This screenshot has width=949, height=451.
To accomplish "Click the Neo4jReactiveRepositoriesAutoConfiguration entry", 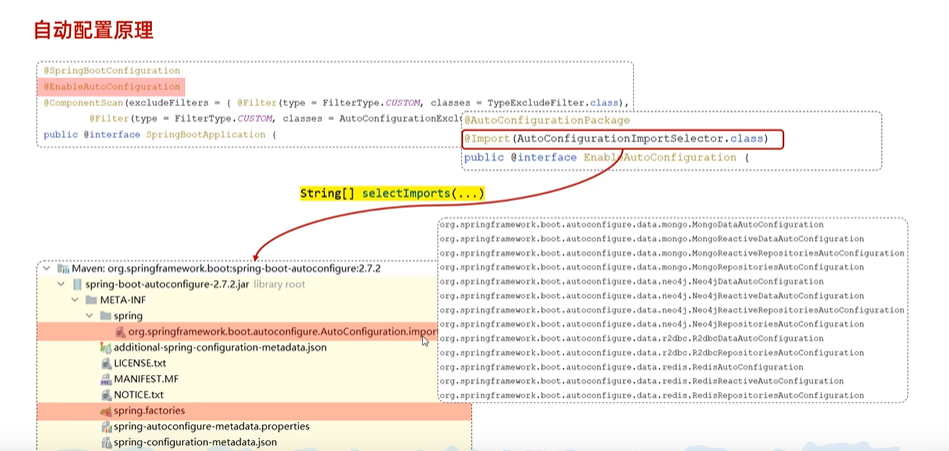I will pos(672,310).
